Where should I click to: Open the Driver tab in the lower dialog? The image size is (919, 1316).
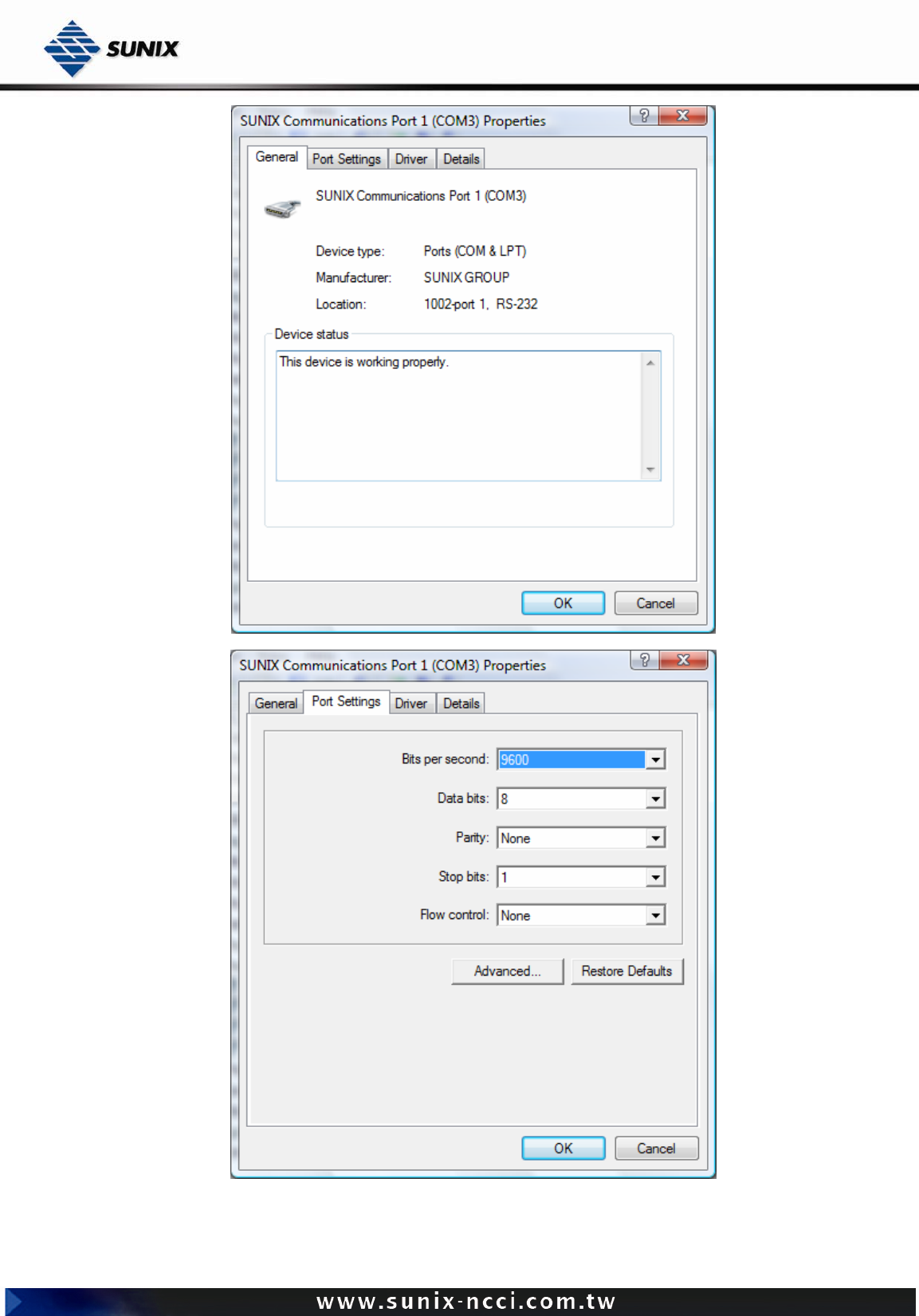(x=411, y=704)
